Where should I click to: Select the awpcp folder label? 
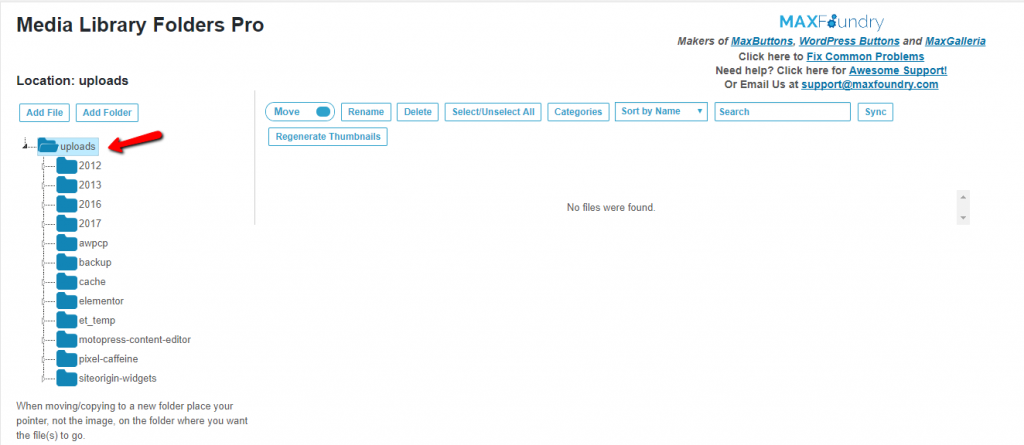[x=93, y=244]
